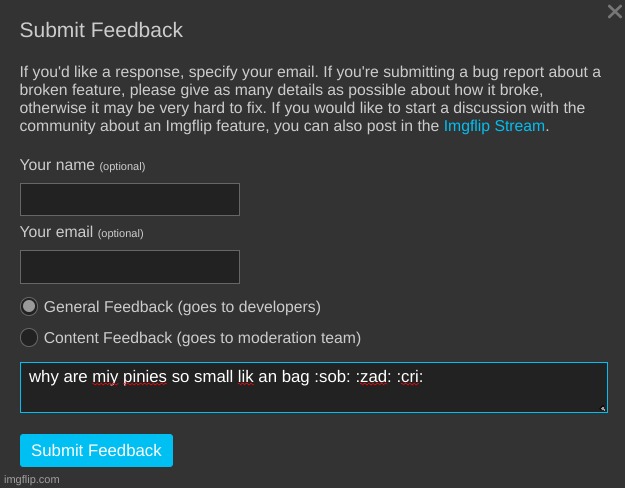Select the General Feedback radio button
The image size is (625, 488).
pos(29,307)
